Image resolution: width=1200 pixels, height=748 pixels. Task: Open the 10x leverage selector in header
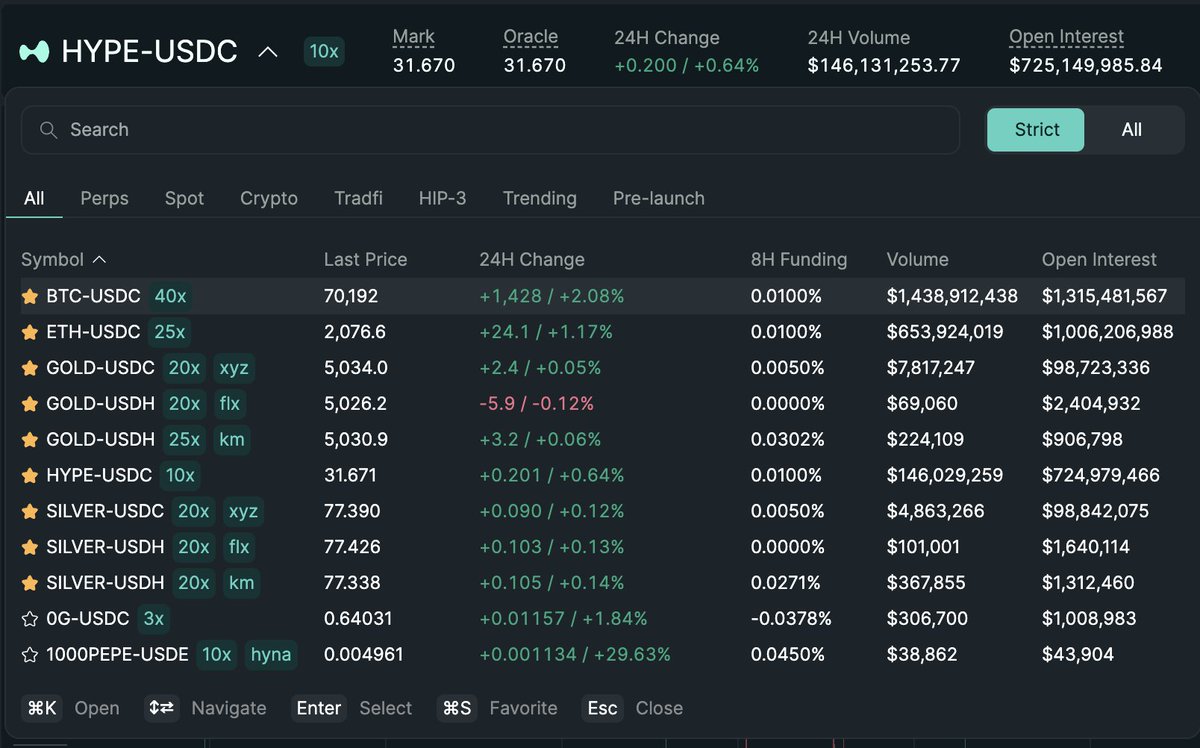[324, 51]
